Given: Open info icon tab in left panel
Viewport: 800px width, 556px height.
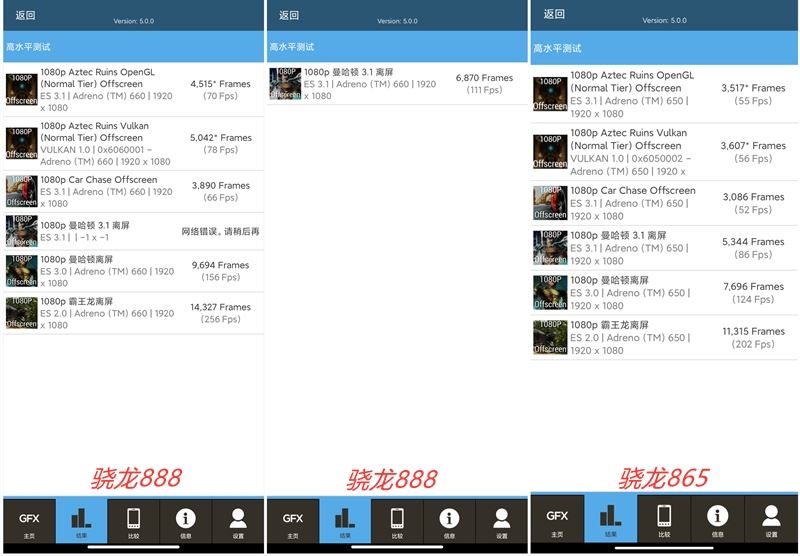Looking at the screenshot, I should click(x=186, y=521).
